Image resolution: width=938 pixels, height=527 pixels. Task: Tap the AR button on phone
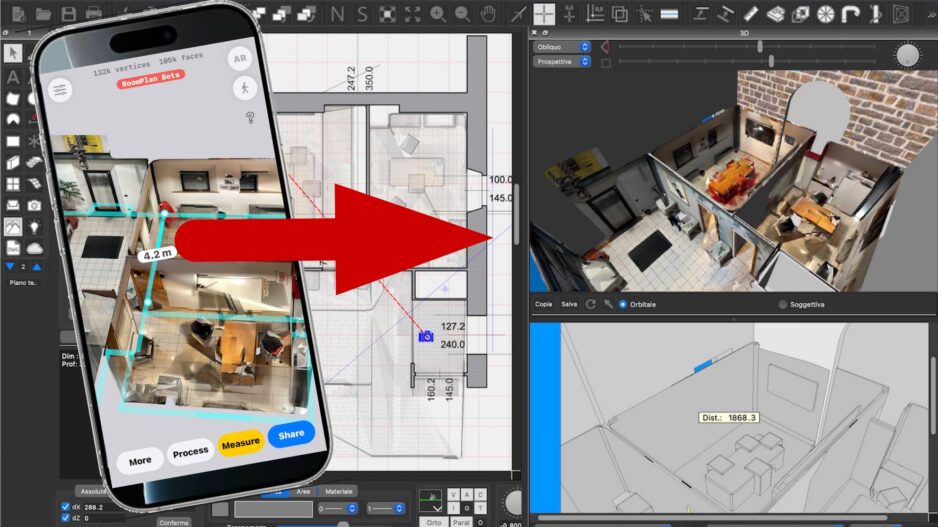coord(240,58)
